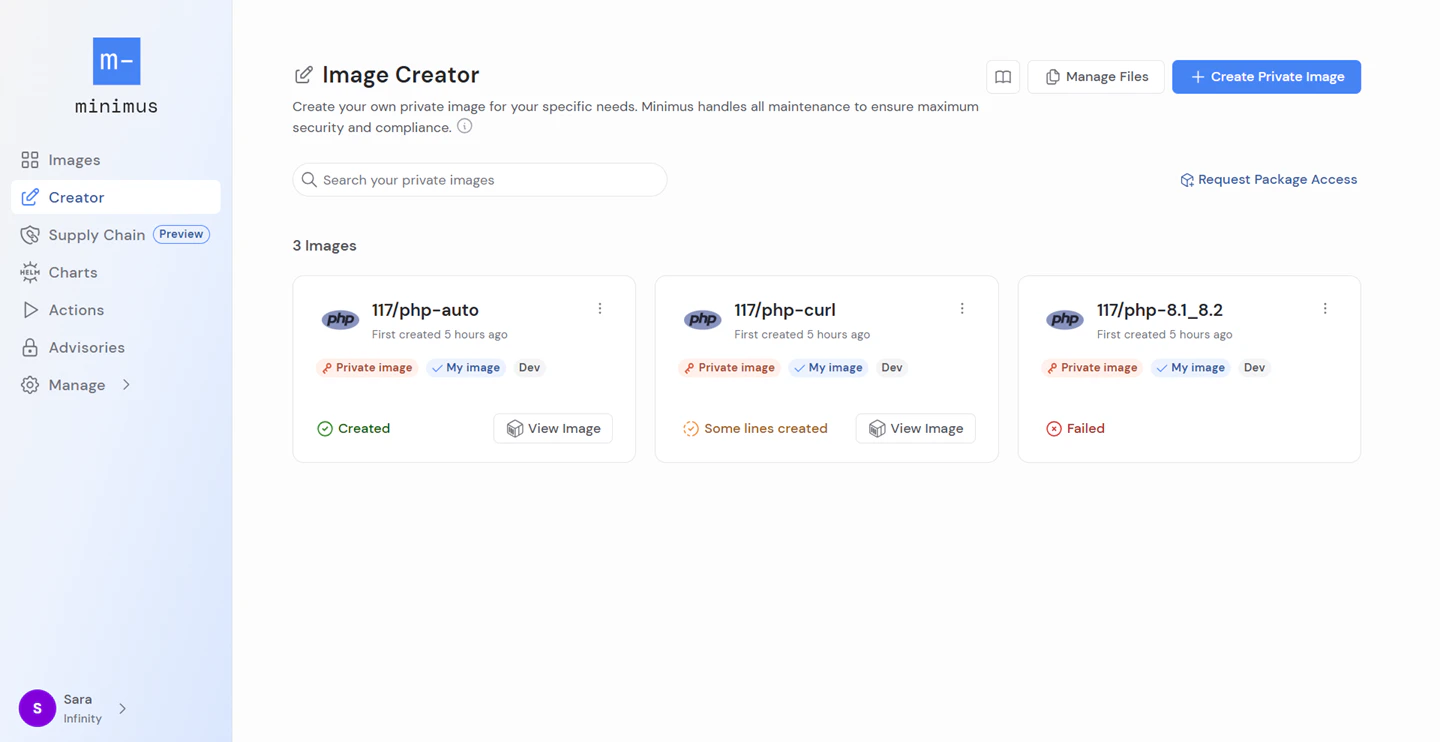Expand the Sara Infinity account chevron
Viewport: 1440px width, 742px height.
(123, 708)
